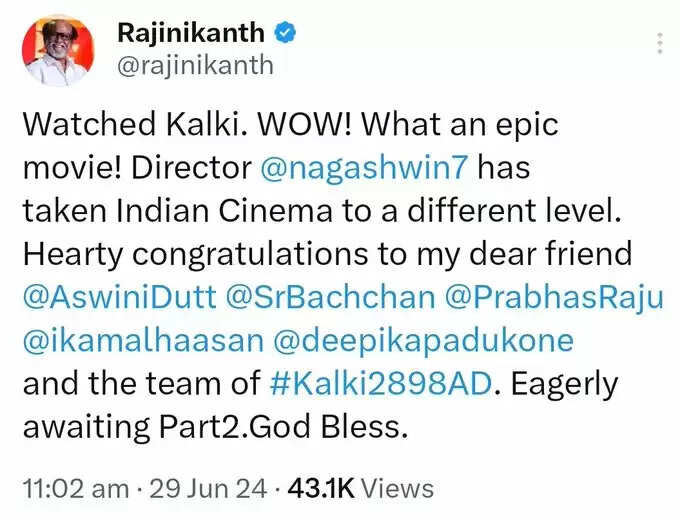Open the #Kalki2898AD hashtag
Screen dimensions: 680x521
[x=380, y=384]
